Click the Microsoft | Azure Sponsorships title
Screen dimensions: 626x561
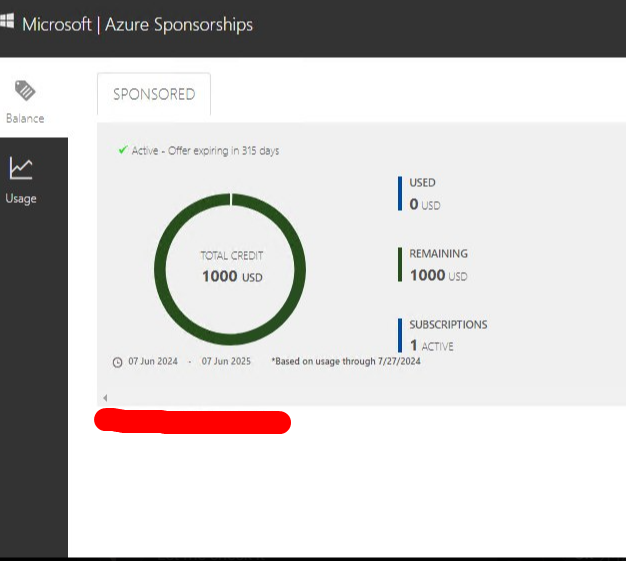tap(137, 24)
